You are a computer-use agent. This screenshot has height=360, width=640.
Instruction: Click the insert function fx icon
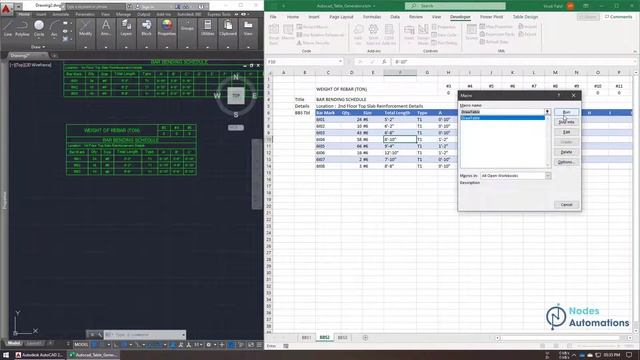(384, 62)
